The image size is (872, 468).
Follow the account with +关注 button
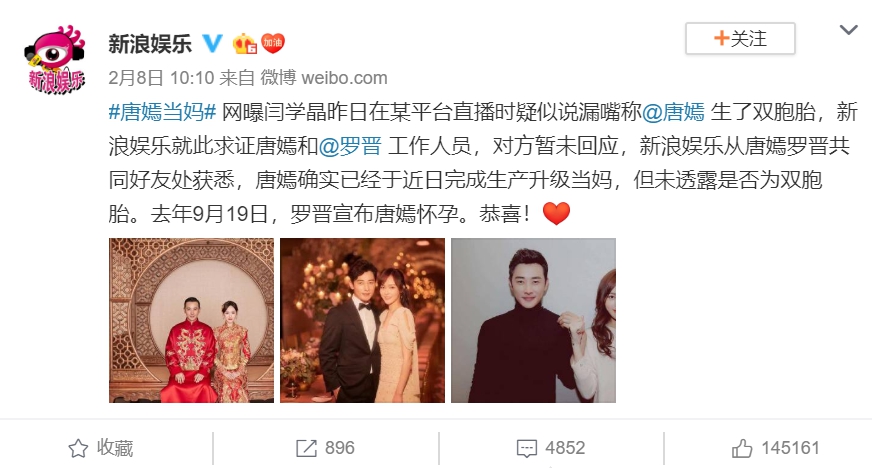pos(740,38)
